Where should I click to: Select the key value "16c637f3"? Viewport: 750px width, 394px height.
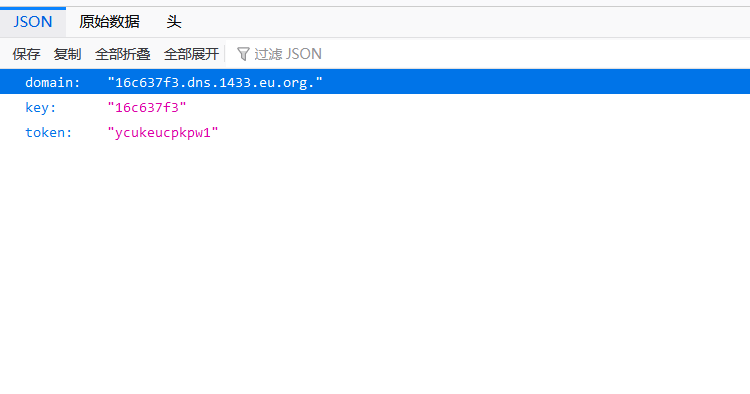point(147,108)
